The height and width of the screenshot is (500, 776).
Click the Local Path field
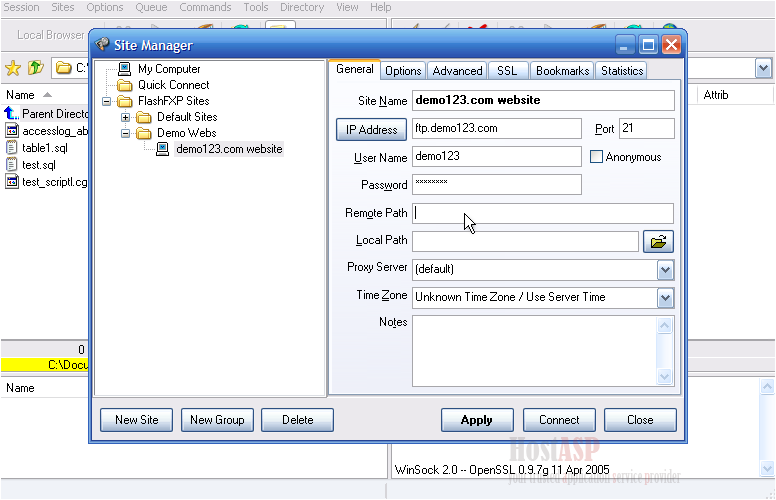525,241
